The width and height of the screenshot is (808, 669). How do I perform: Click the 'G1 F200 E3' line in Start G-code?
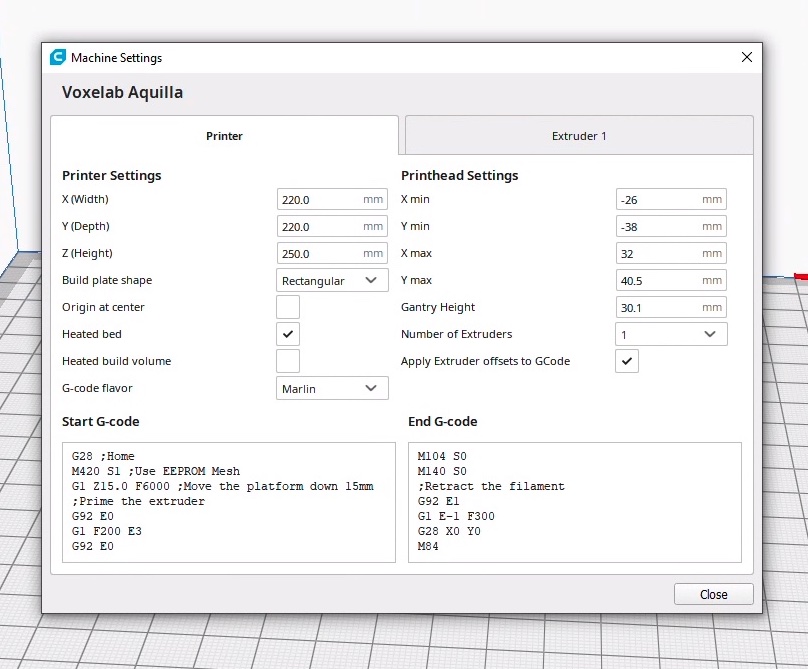[107, 531]
